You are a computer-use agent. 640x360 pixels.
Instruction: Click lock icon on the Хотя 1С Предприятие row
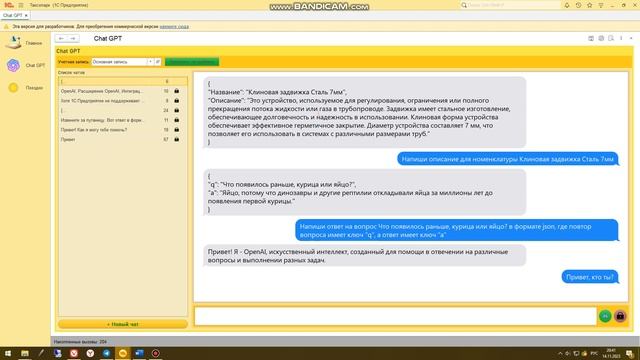point(177,100)
